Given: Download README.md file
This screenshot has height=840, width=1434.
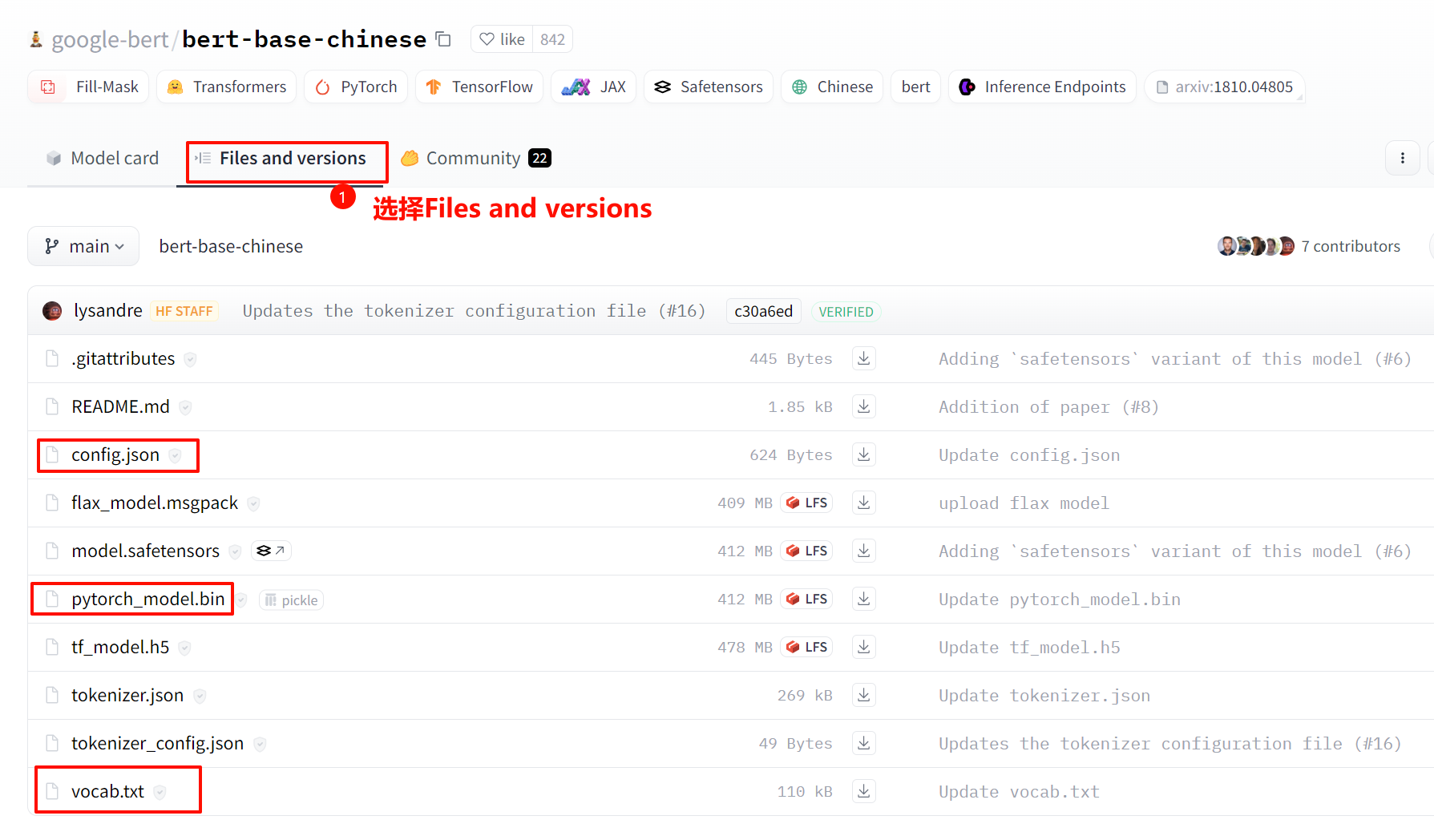Looking at the screenshot, I should (x=864, y=406).
